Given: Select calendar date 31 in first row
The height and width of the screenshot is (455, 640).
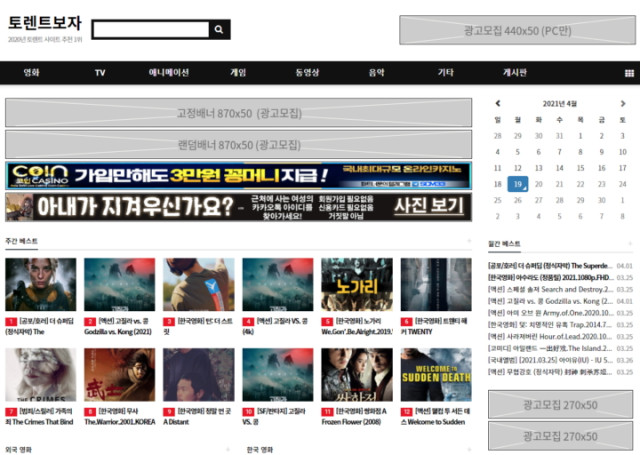Looking at the screenshot, I should click(x=560, y=136).
